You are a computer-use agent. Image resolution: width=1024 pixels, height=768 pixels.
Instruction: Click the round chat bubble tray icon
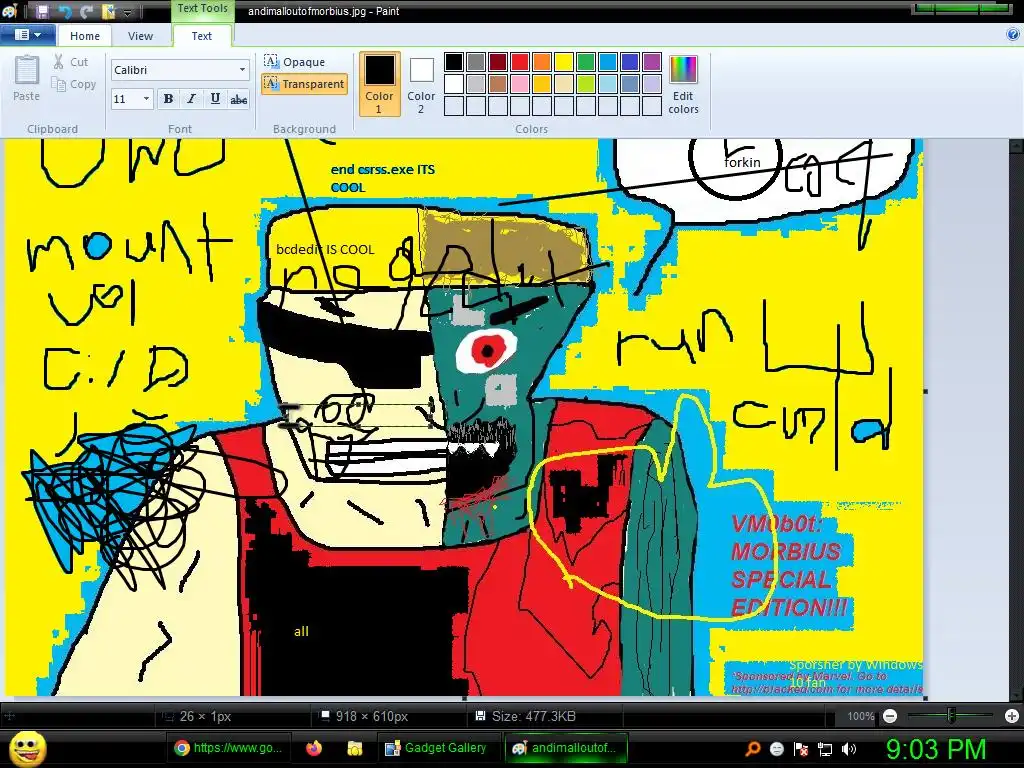(776, 749)
